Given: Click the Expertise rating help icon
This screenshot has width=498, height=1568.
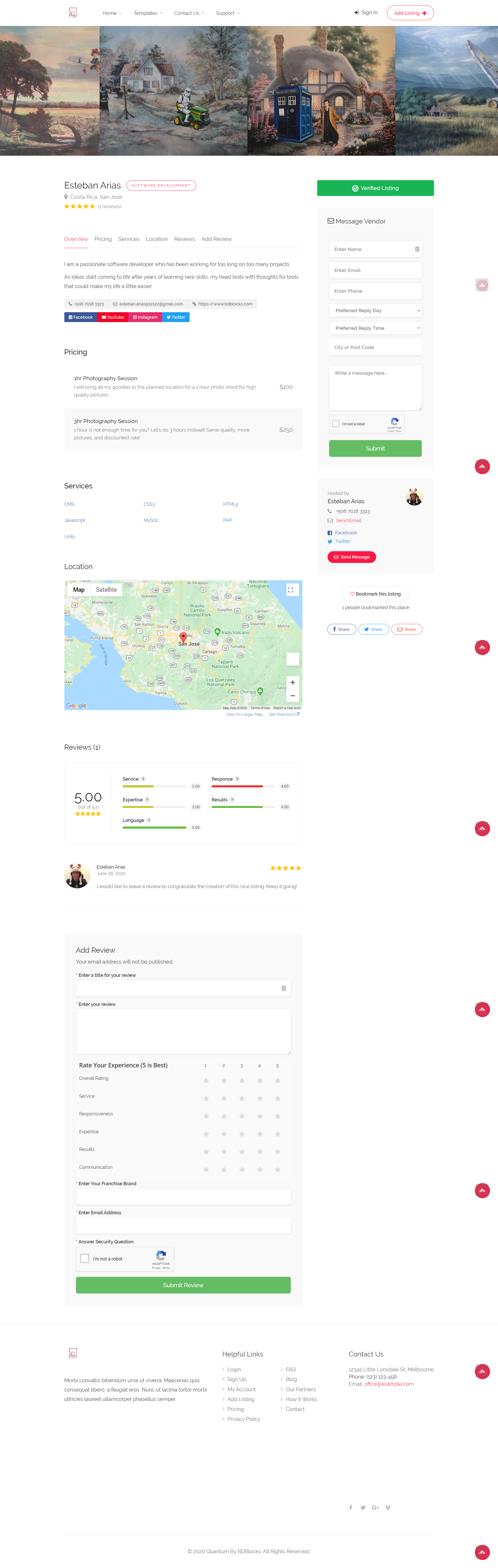Looking at the screenshot, I should coord(147,800).
